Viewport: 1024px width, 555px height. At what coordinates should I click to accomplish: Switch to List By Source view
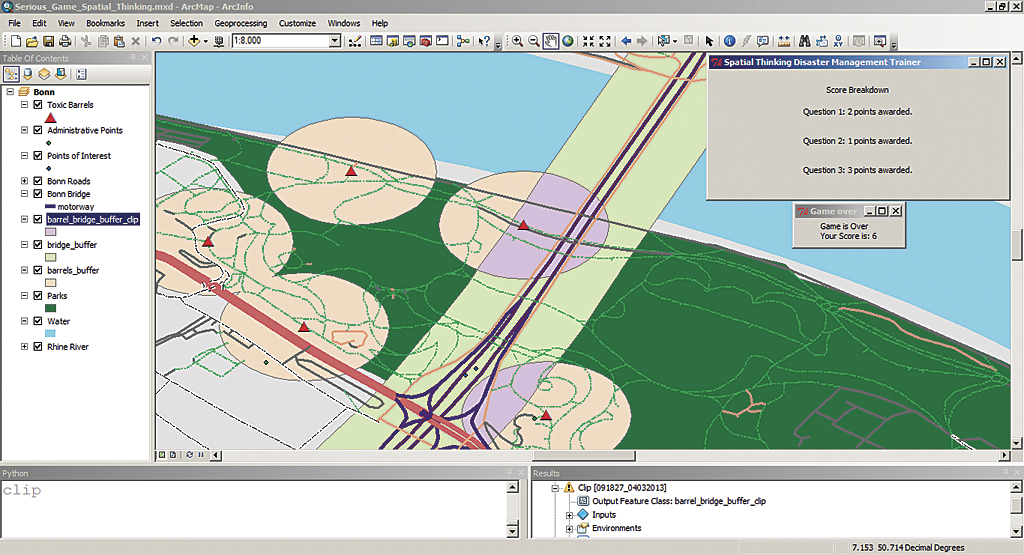click(x=28, y=74)
